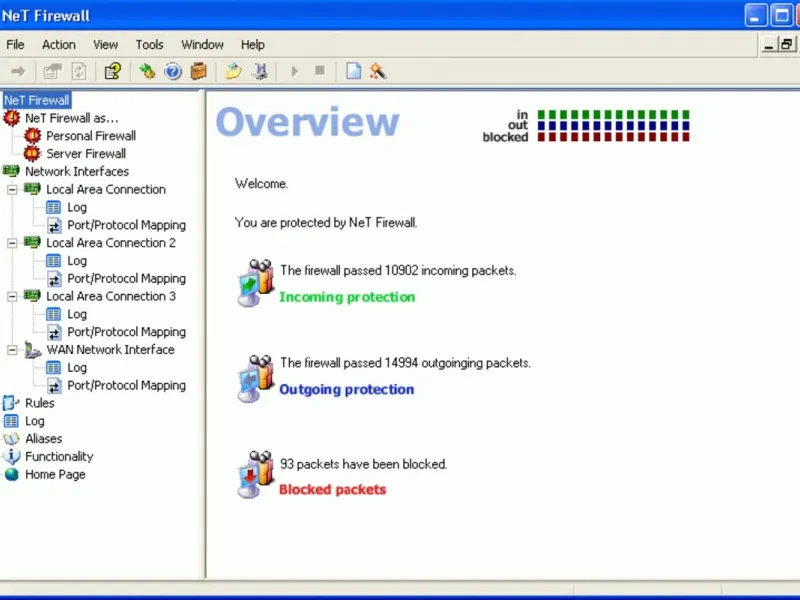Open the Help menu
The height and width of the screenshot is (600, 800).
253,45
